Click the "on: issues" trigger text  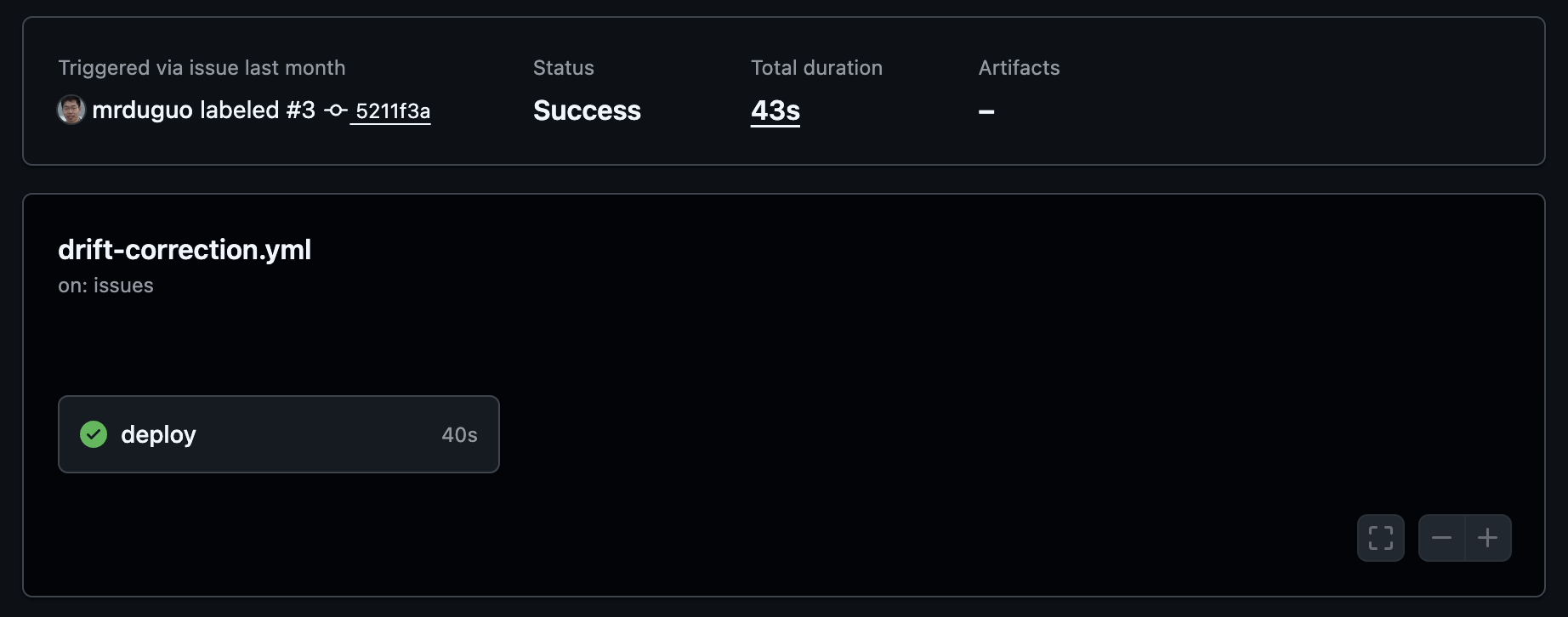click(x=105, y=286)
